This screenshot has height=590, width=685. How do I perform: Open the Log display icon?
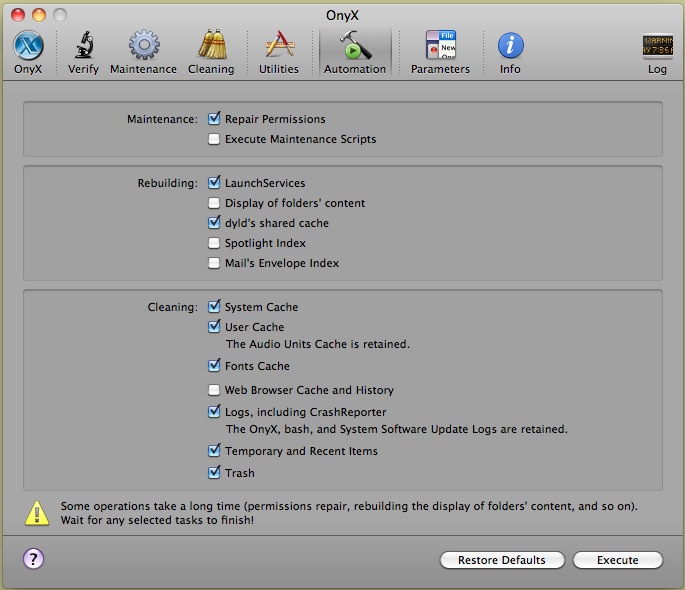[x=657, y=46]
